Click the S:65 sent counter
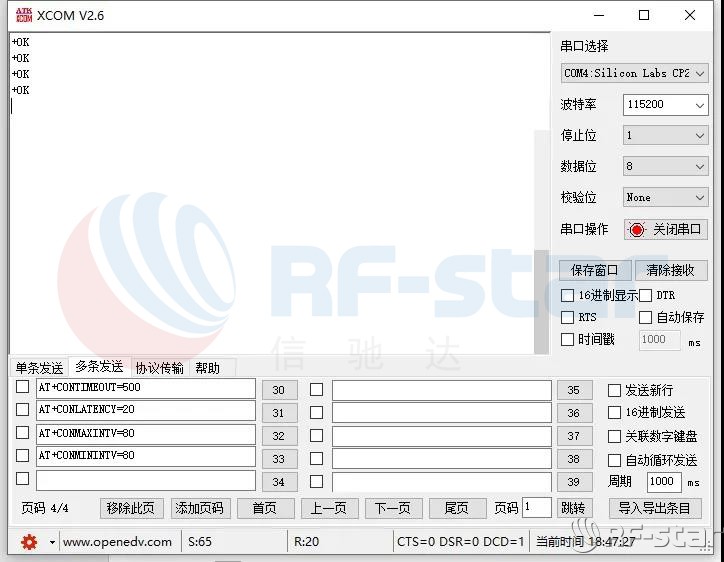Viewport: 724px width, 562px height. (x=200, y=542)
